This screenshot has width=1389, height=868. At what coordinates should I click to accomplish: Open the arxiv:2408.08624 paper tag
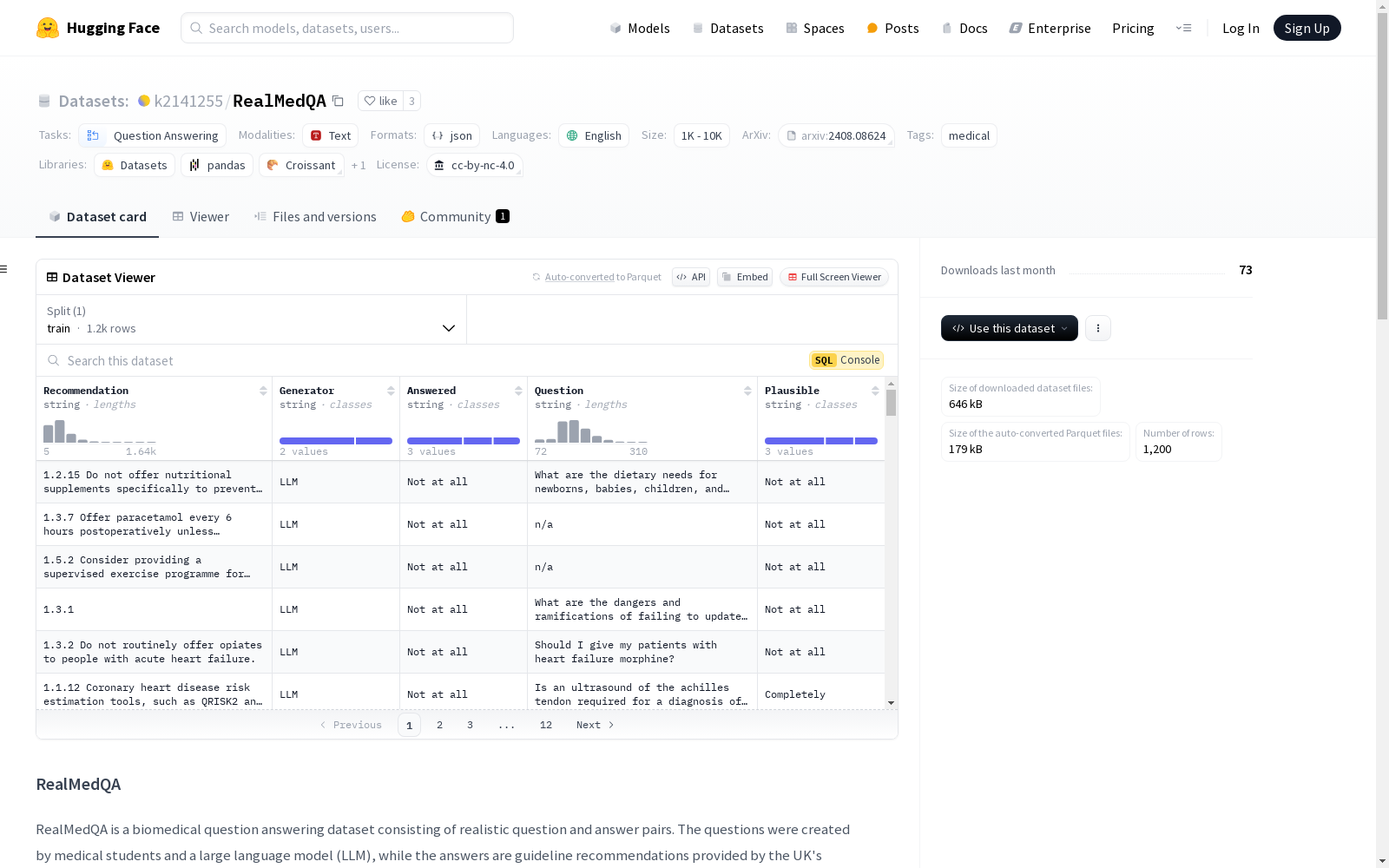tap(836, 135)
